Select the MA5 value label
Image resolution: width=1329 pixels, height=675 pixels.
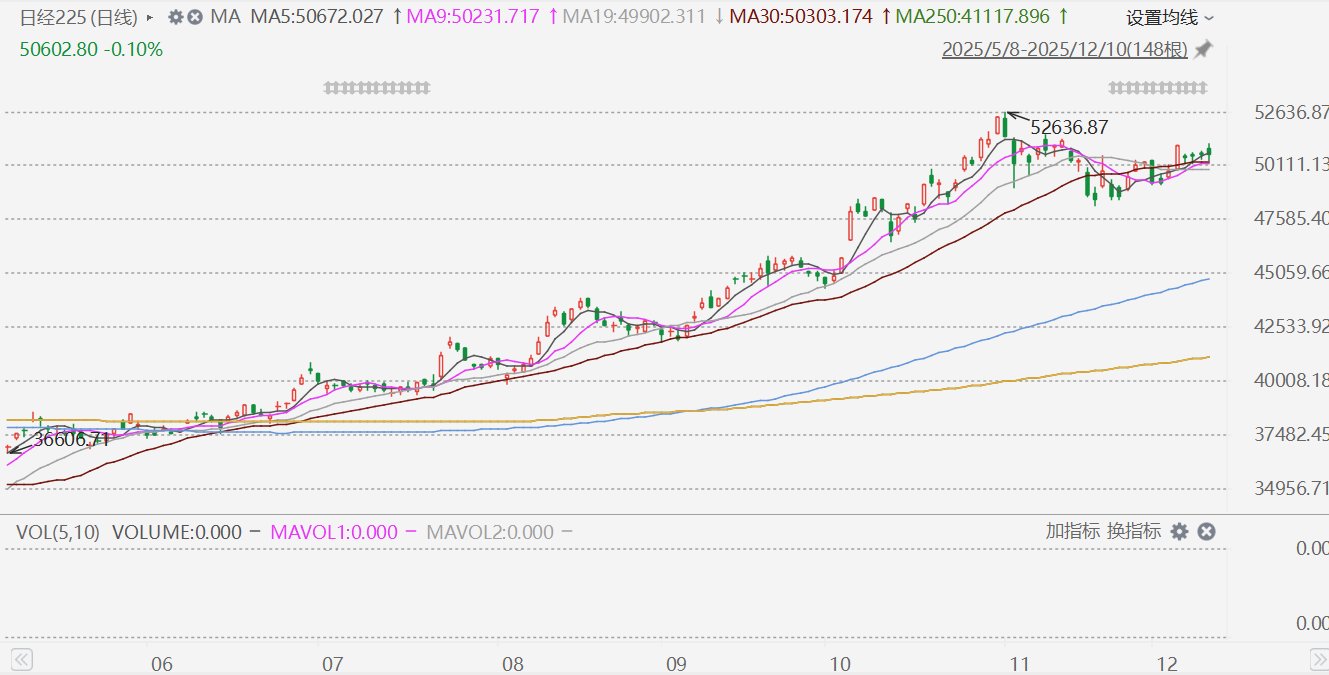317,17
